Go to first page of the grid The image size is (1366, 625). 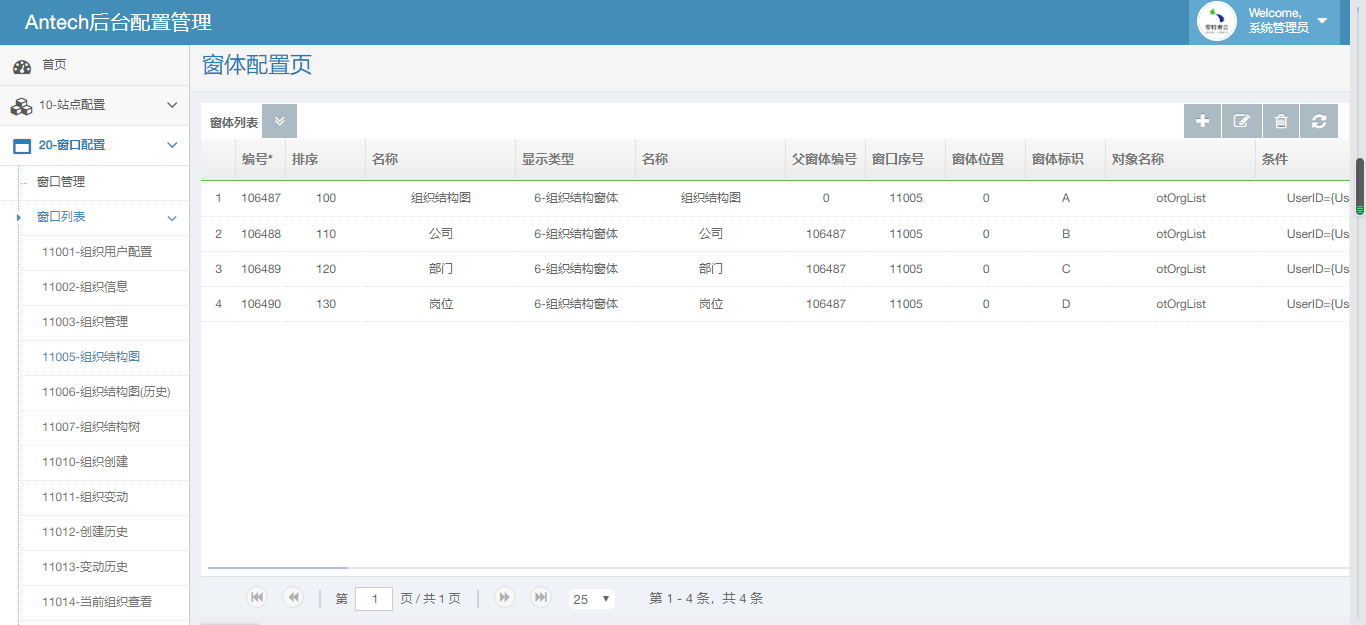257,597
